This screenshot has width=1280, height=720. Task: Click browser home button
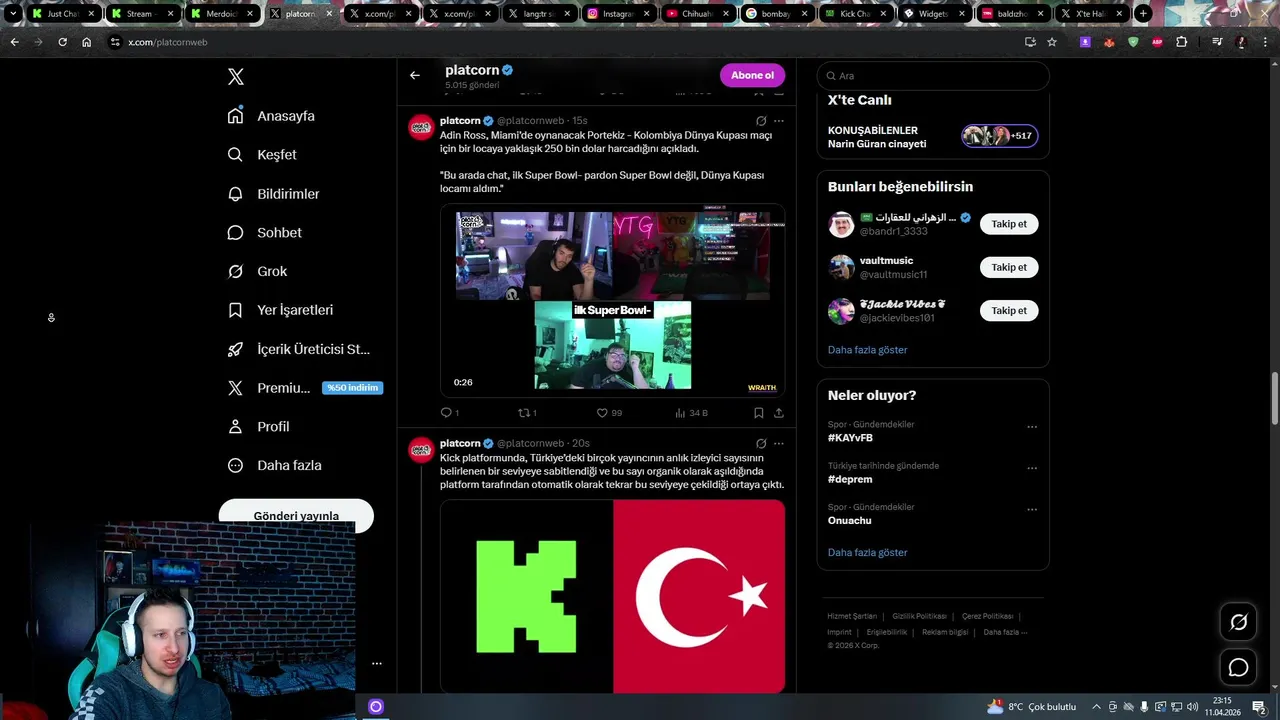(x=86, y=42)
